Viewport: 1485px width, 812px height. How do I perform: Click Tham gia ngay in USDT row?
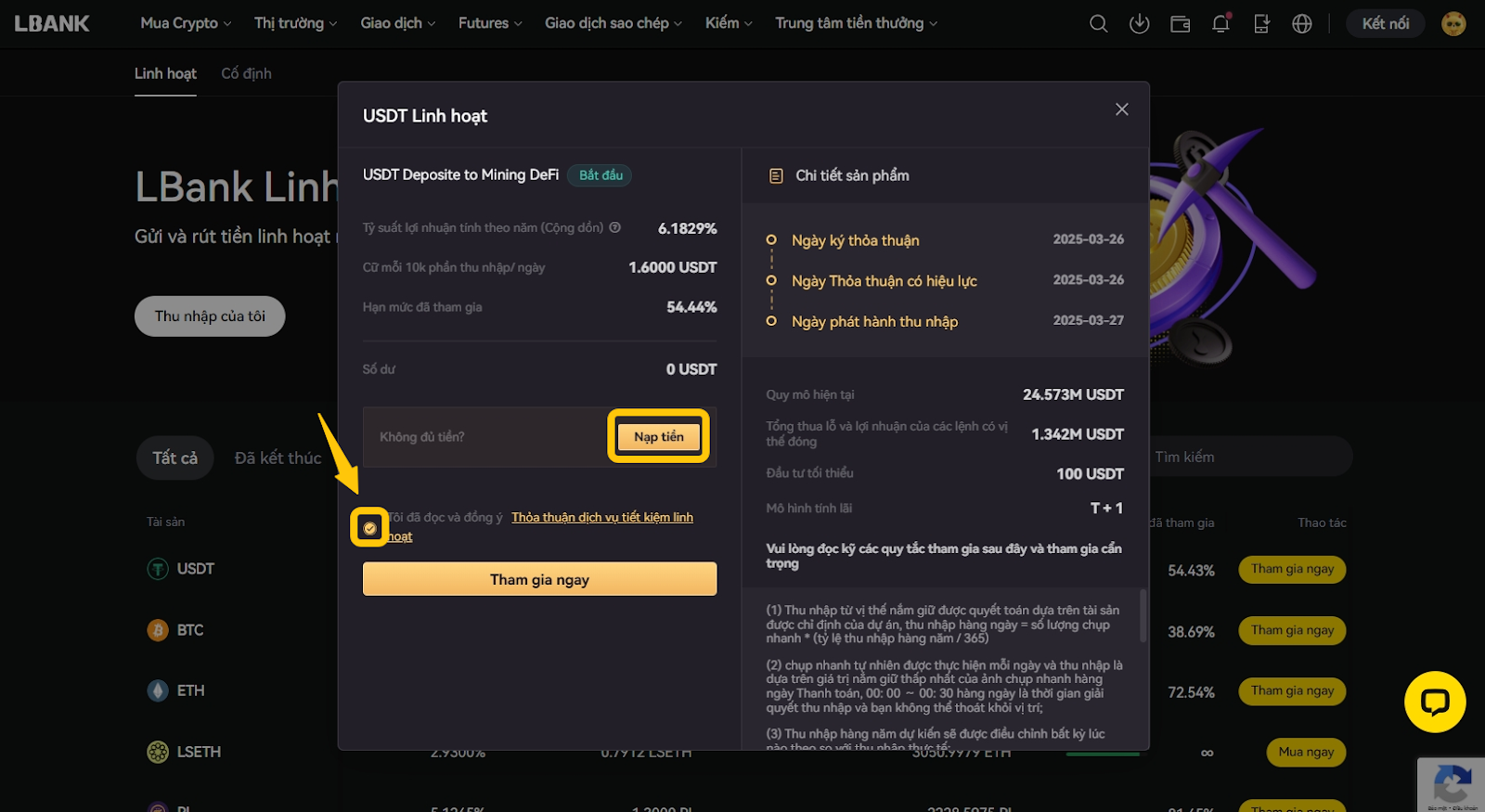point(1292,569)
